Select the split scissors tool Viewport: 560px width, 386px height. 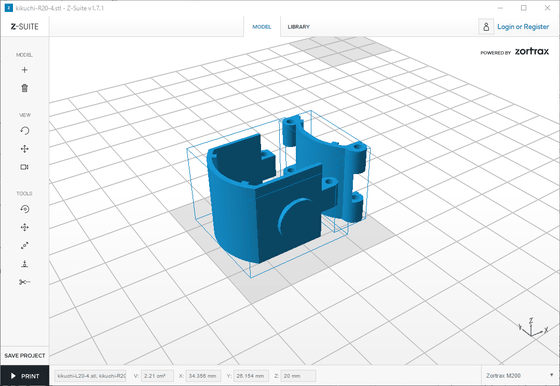tap(25, 282)
